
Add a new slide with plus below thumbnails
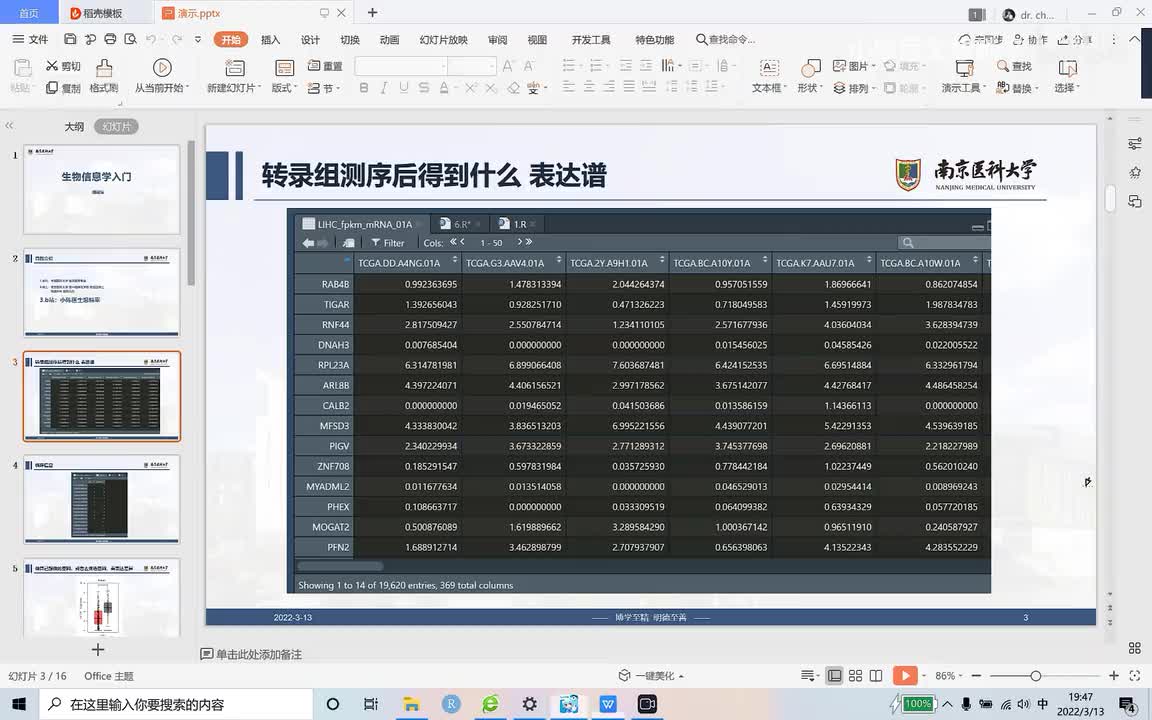coord(98,649)
